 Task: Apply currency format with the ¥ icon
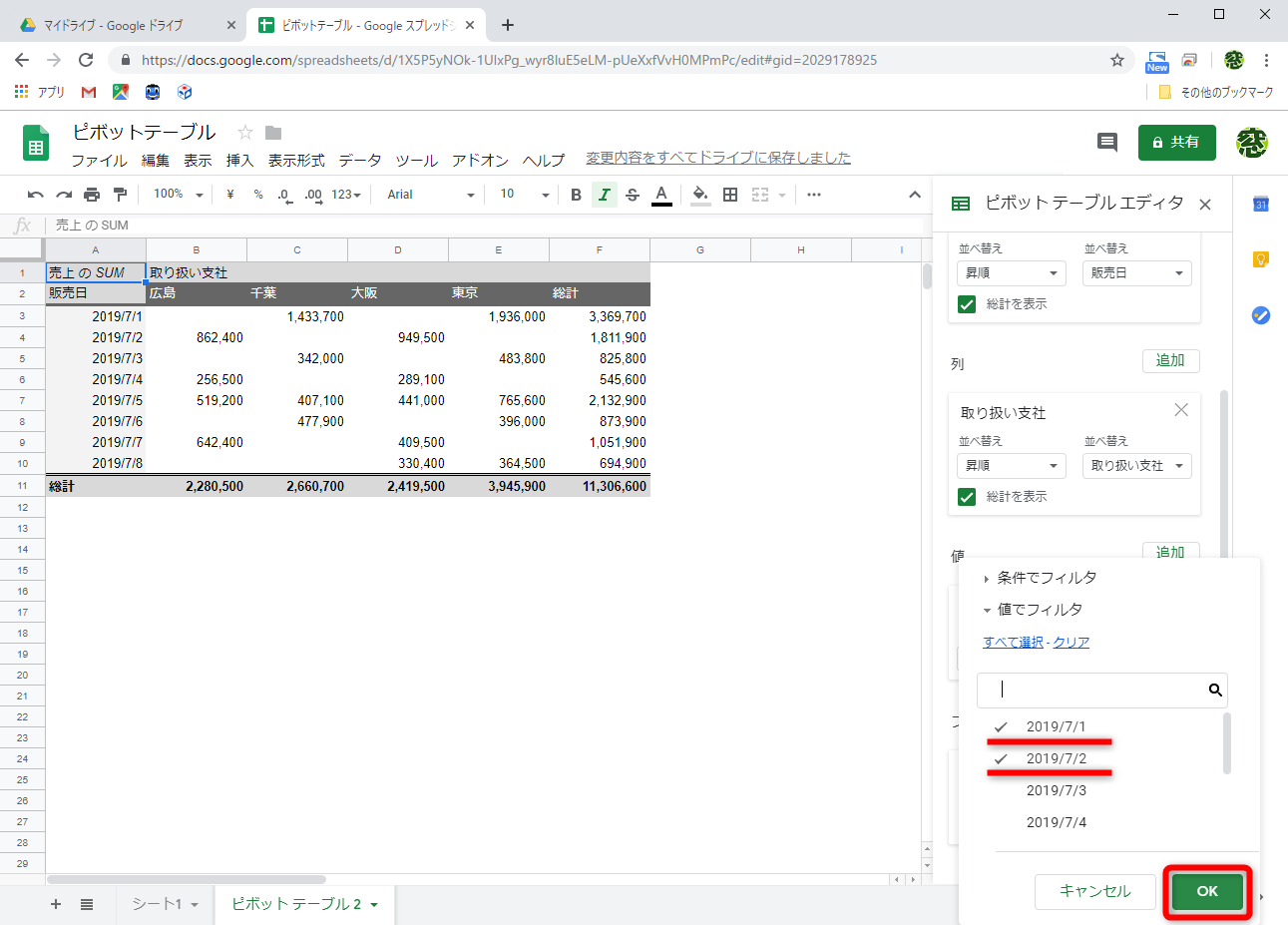[230, 194]
